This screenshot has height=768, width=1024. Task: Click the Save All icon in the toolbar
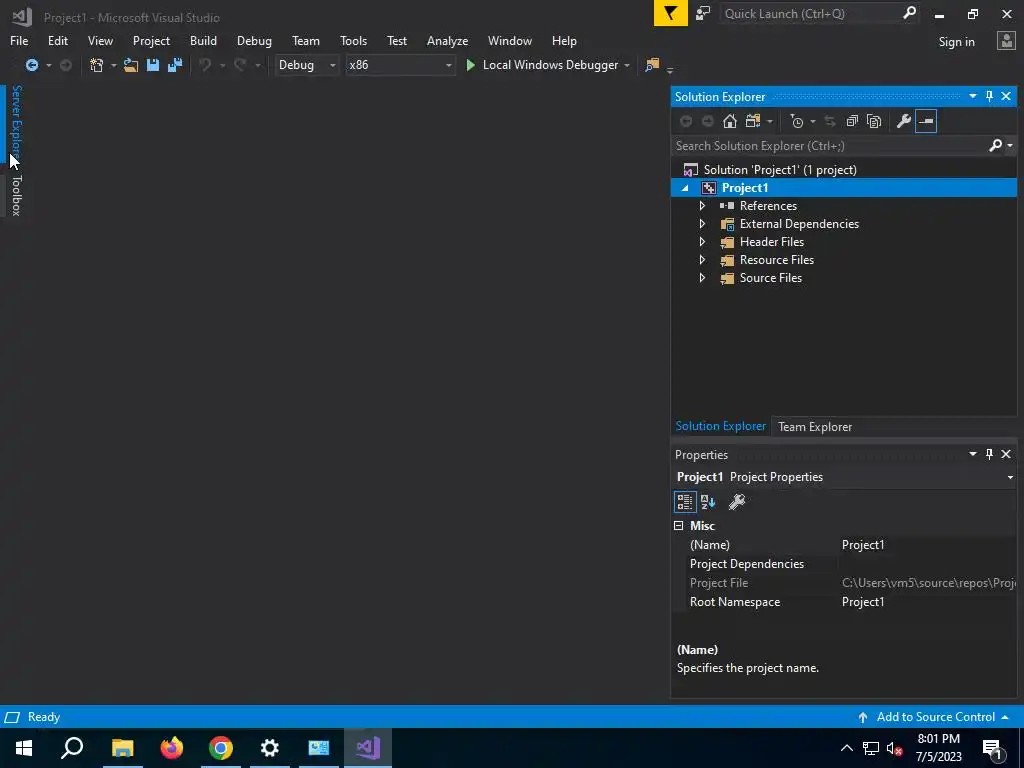pos(175,65)
